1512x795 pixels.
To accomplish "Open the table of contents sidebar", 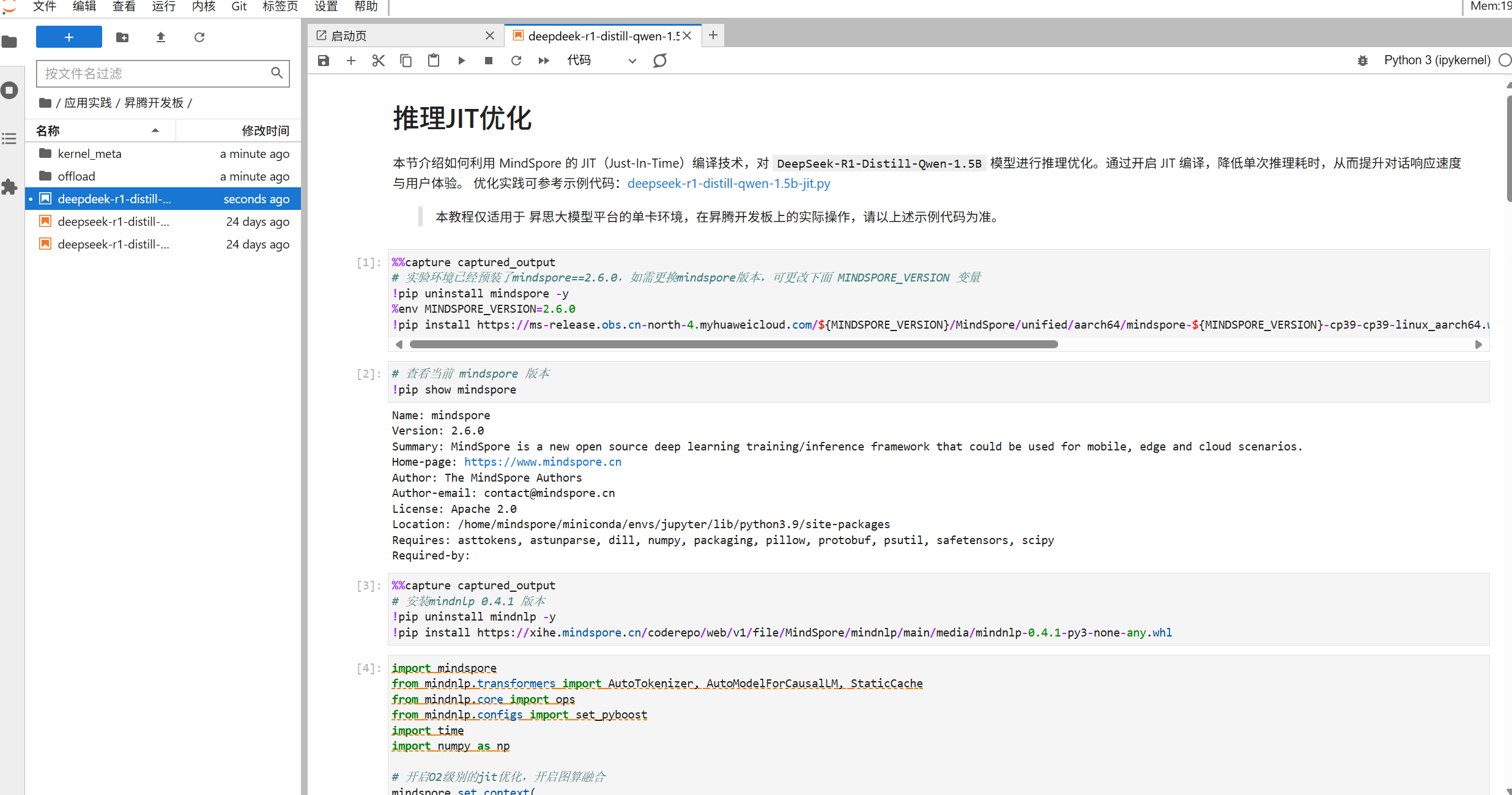I will pos(10,139).
